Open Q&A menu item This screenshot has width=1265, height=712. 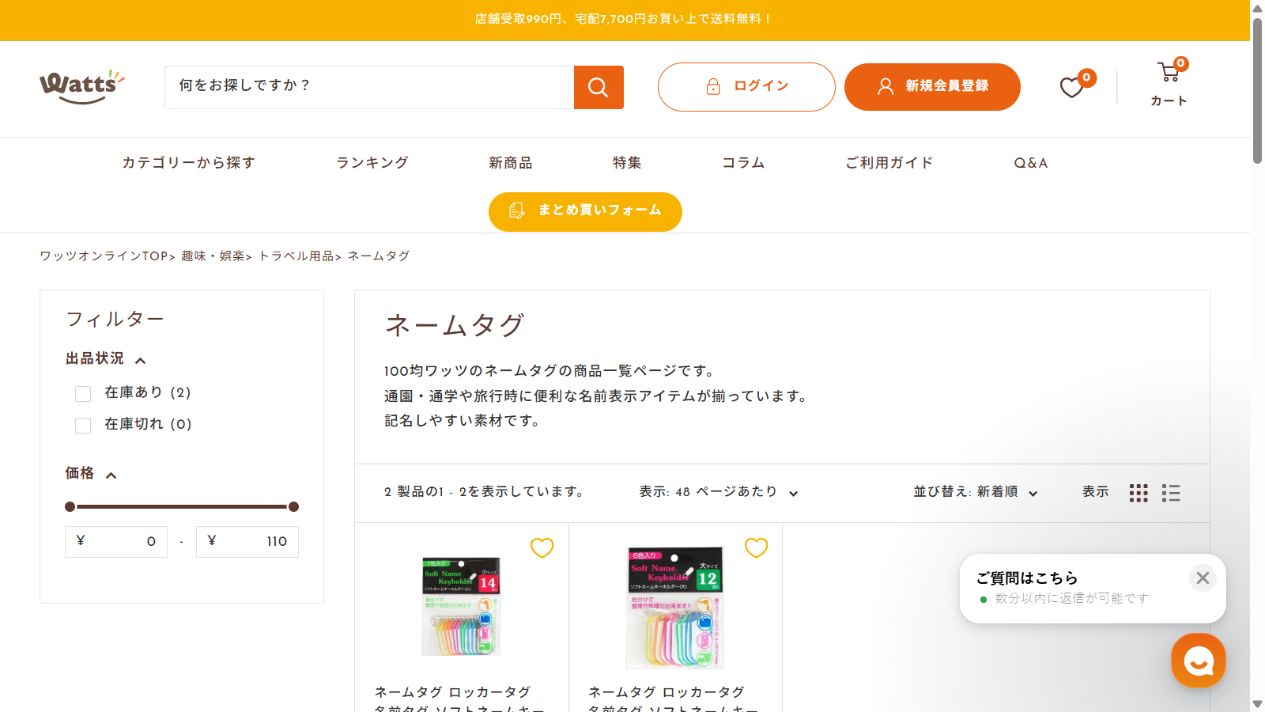coord(1031,163)
